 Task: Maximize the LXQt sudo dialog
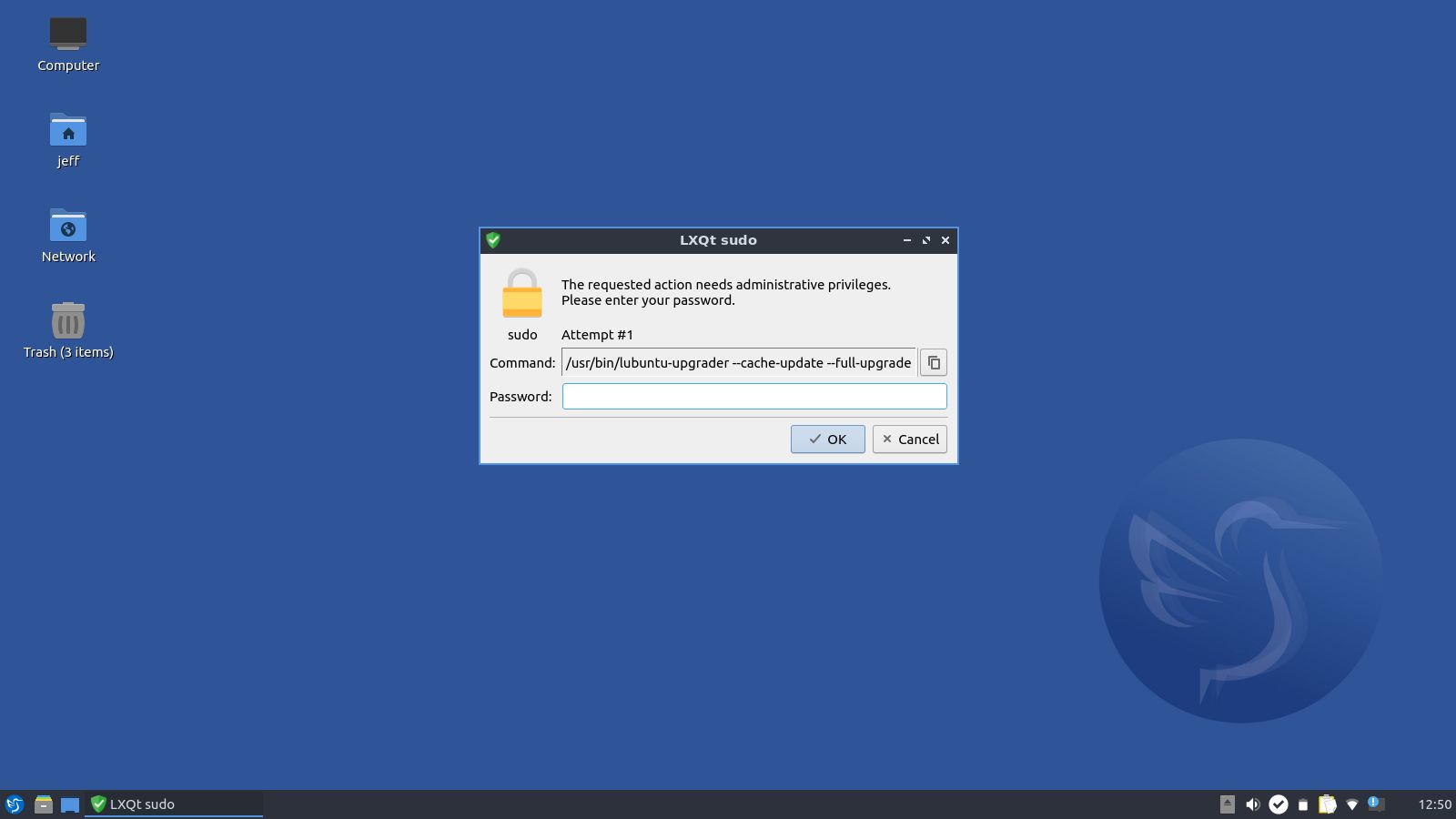[926, 240]
